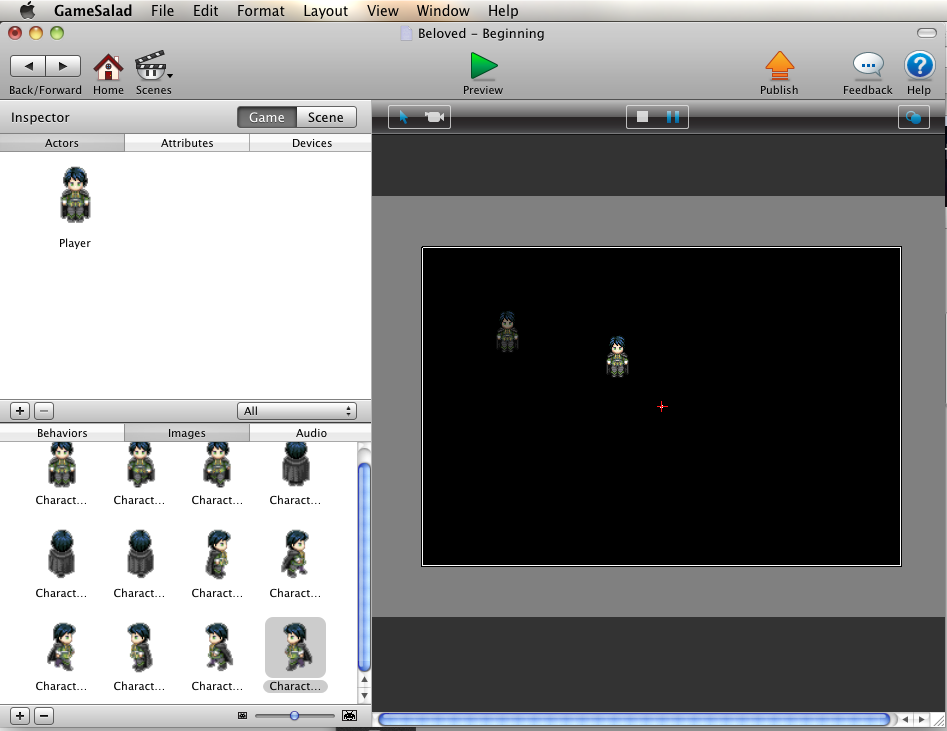This screenshot has width=947, height=731.
Task: Click the large thumbnail size icon
Action: pos(349,716)
